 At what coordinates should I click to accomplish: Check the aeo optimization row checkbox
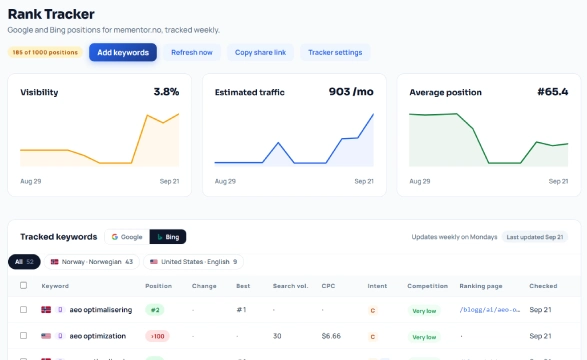coord(24,335)
